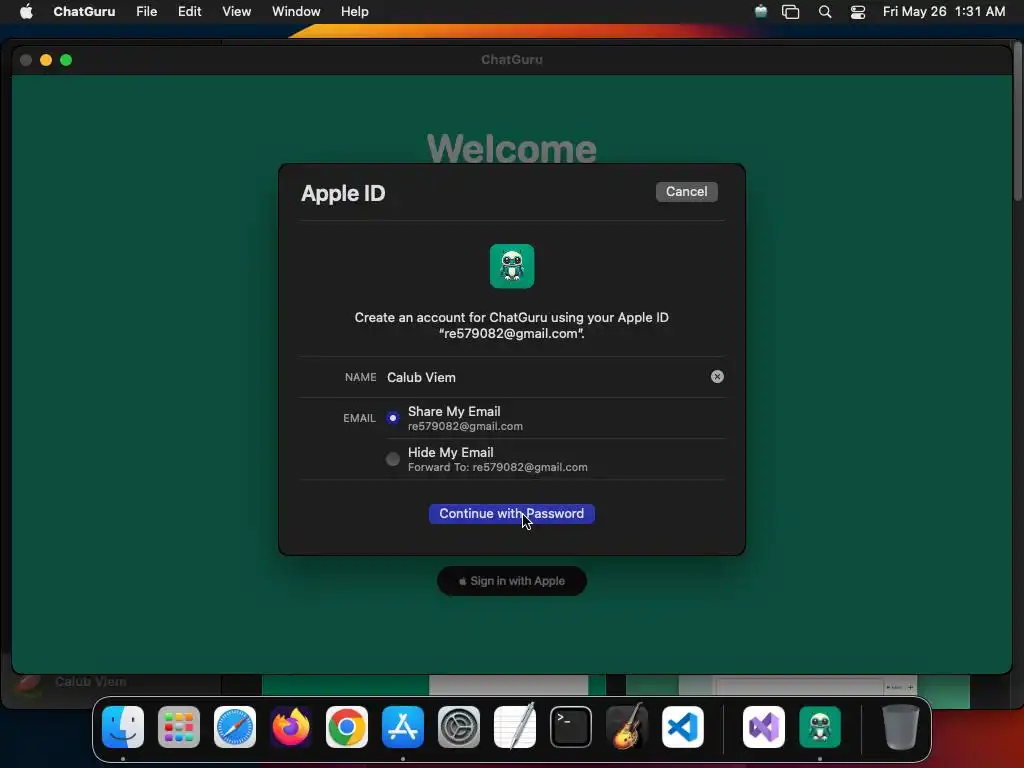Select the Hide My Email radio button
The height and width of the screenshot is (768, 1024).
click(392, 459)
